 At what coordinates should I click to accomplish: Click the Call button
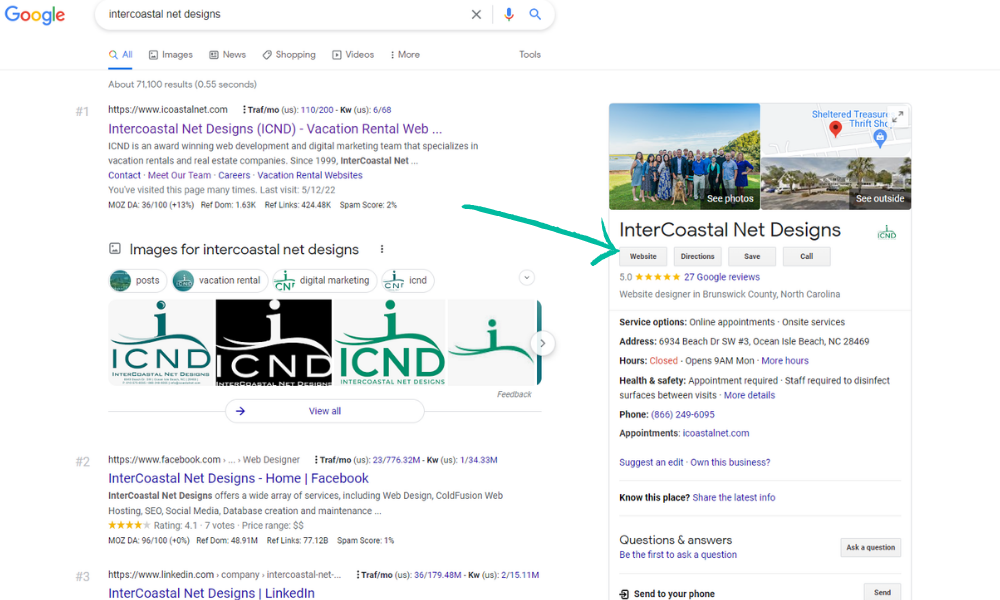point(807,256)
